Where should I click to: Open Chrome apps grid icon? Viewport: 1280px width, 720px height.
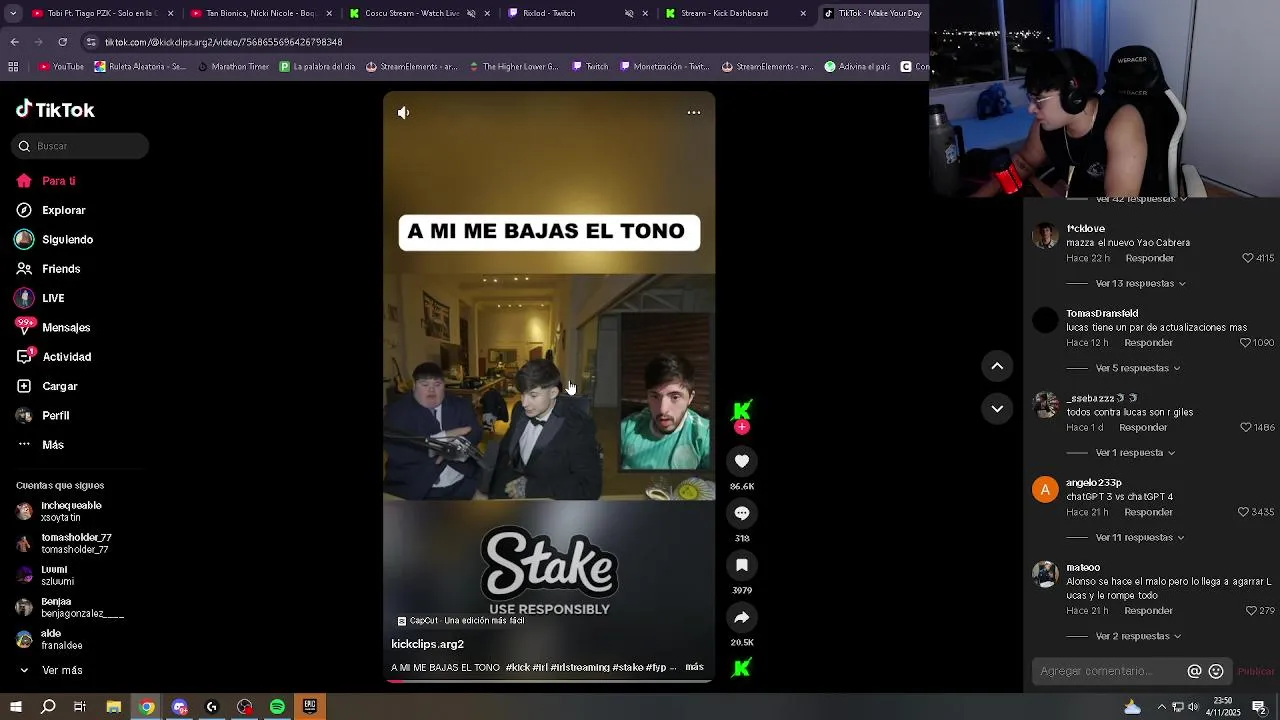pyautogui.click(x=13, y=67)
